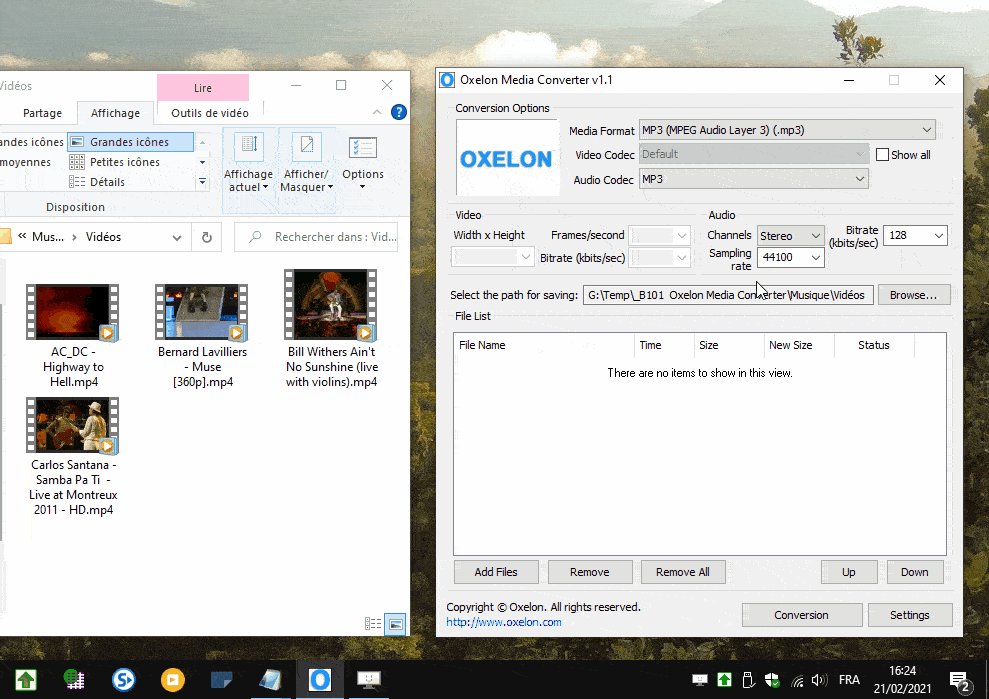Open the yellow play-button app in taskbar

[172, 679]
